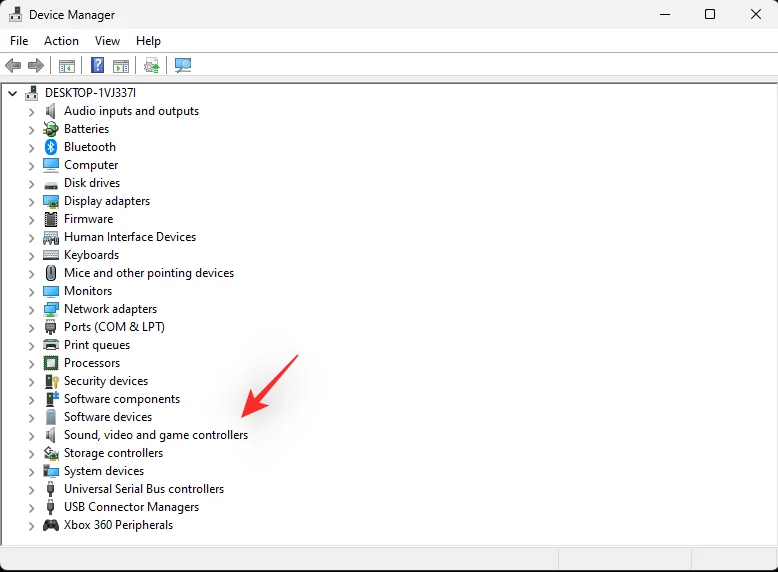This screenshot has height=572, width=778.
Task: Click the Back arrow toolbar icon
Action: tap(13, 65)
